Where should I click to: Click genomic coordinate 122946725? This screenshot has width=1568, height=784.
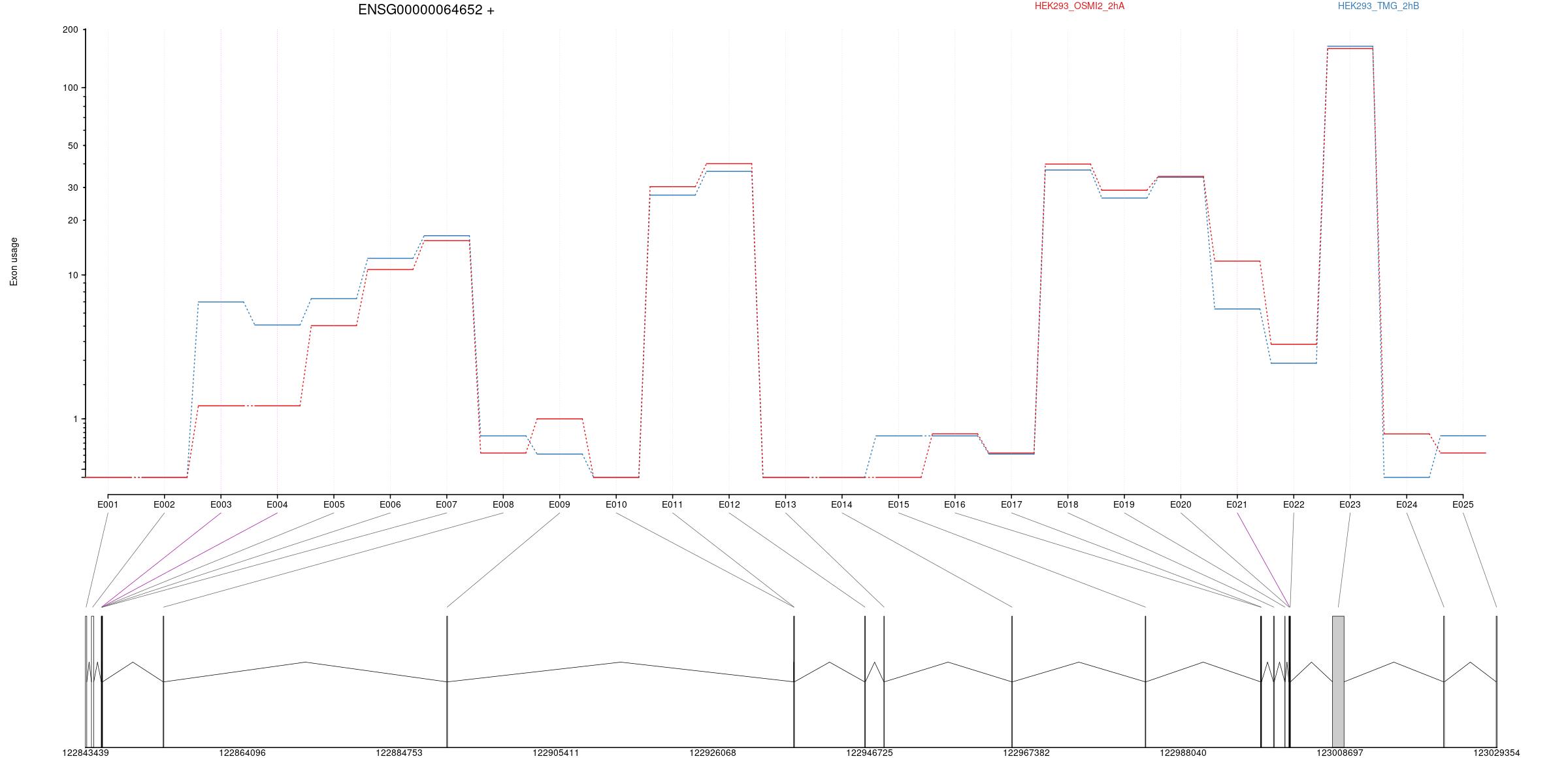click(870, 753)
